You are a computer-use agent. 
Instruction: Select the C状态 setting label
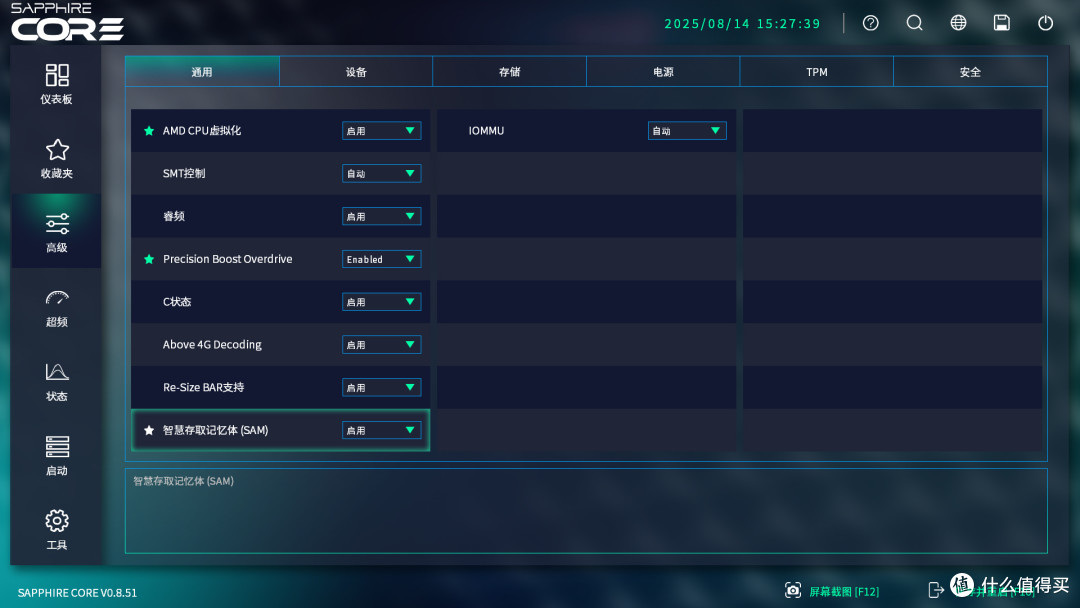tap(177, 302)
